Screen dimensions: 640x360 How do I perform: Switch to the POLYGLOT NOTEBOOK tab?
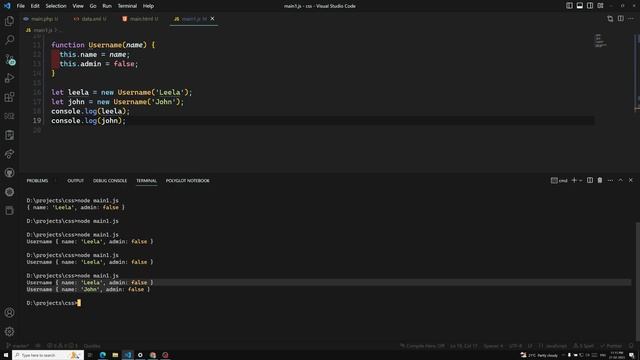point(188,180)
